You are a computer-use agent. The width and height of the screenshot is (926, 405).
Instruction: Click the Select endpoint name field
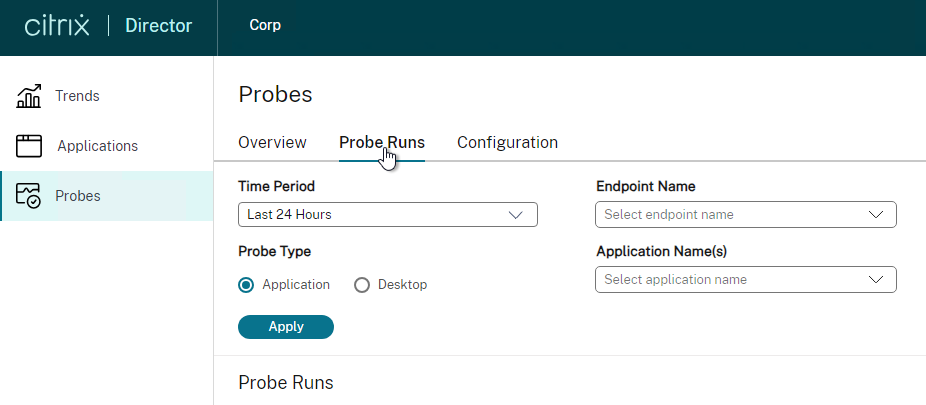tap(746, 214)
